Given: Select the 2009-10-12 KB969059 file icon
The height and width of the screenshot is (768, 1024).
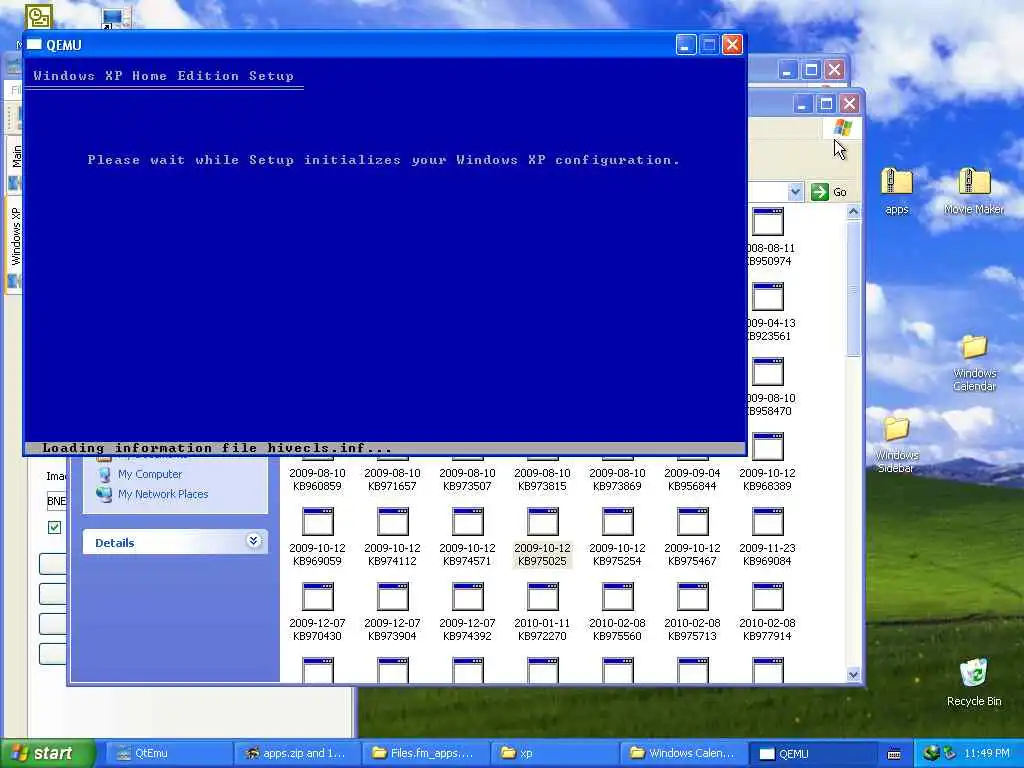Looking at the screenshot, I should coord(318,522).
